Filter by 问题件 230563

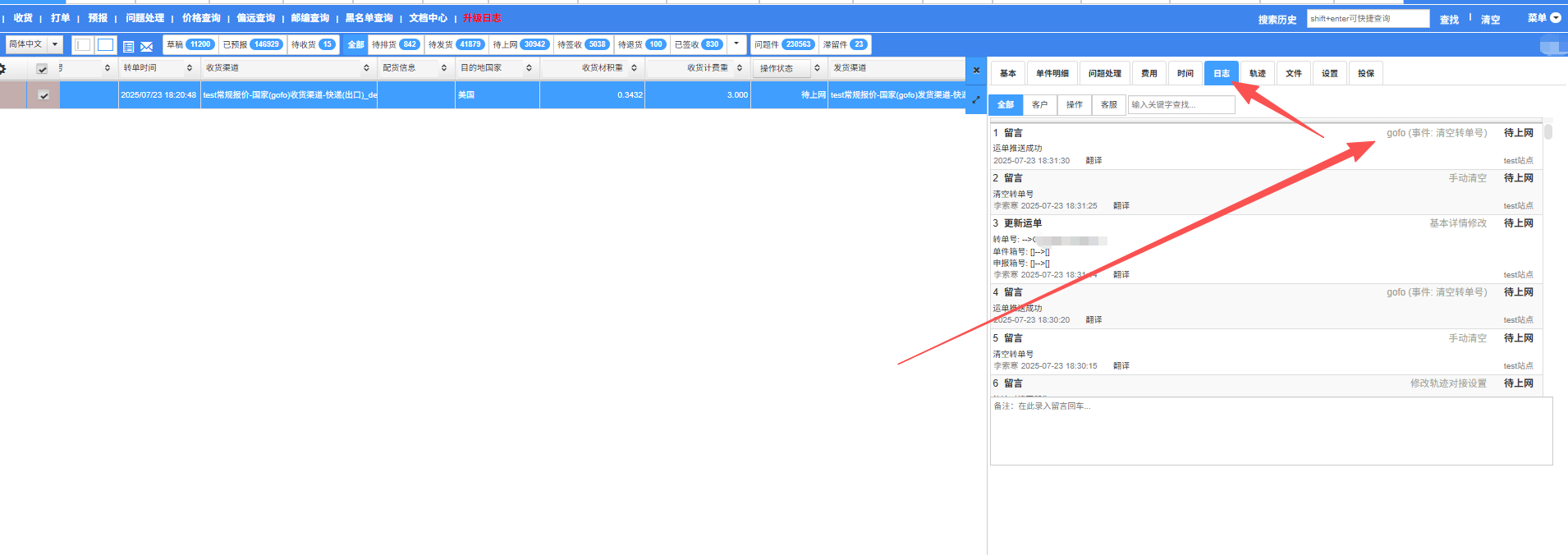click(785, 44)
